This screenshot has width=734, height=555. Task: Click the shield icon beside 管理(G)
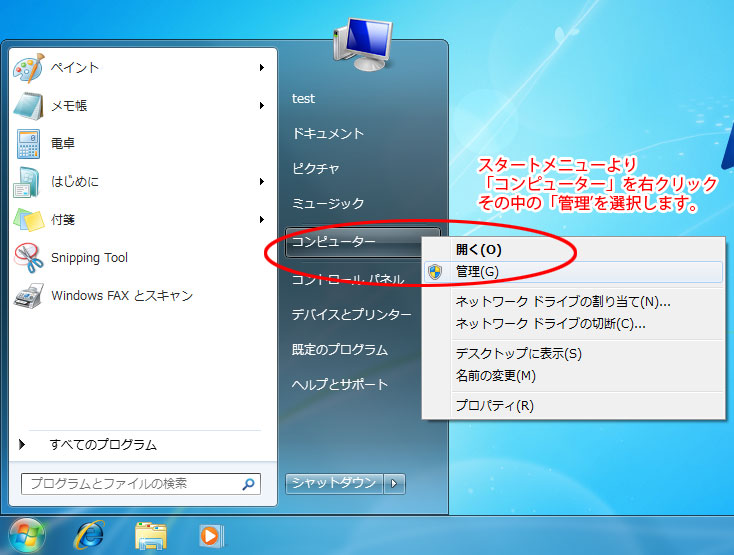click(435, 271)
